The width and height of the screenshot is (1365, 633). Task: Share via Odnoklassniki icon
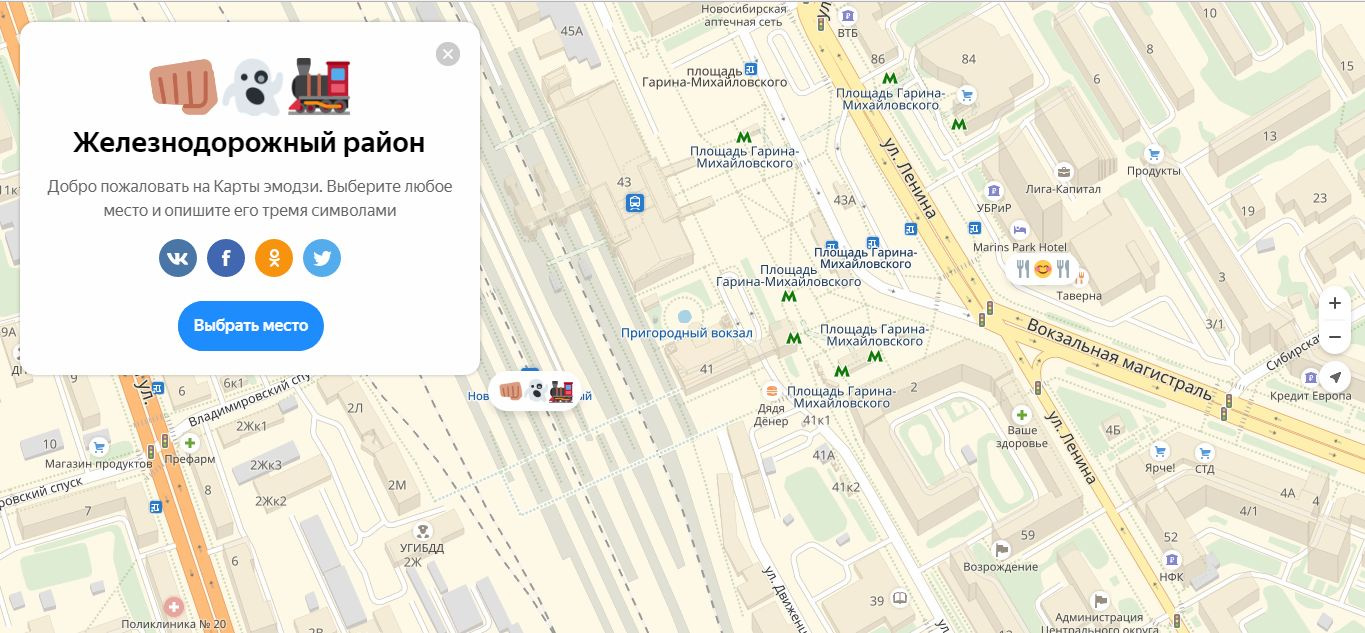click(x=274, y=258)
